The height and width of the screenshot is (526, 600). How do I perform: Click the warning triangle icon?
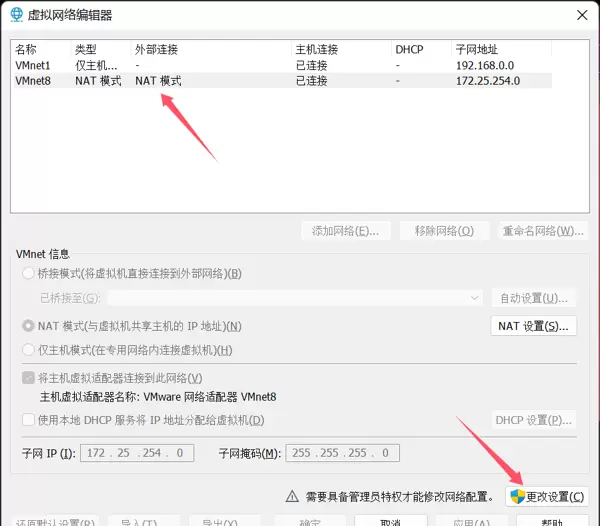[292, 496]
